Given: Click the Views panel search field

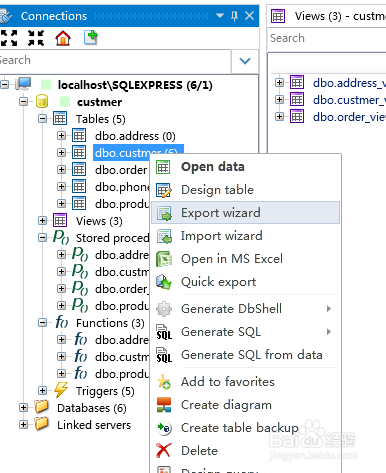Looking at the screenshot, I should tap(327, 38).
